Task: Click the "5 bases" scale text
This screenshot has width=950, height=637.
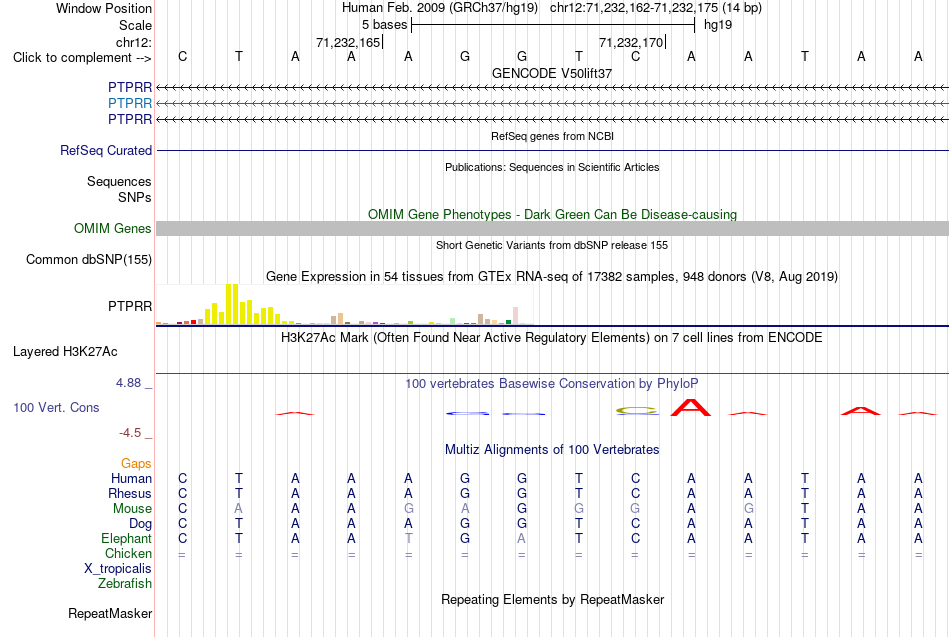Action: (385, 25)
